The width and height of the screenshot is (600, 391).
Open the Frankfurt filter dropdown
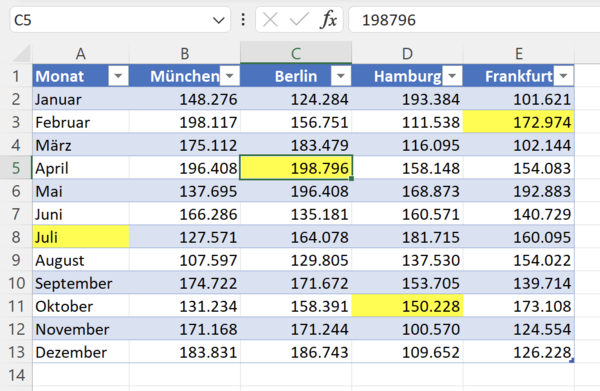pyautogui.click(x=563, y=76)
